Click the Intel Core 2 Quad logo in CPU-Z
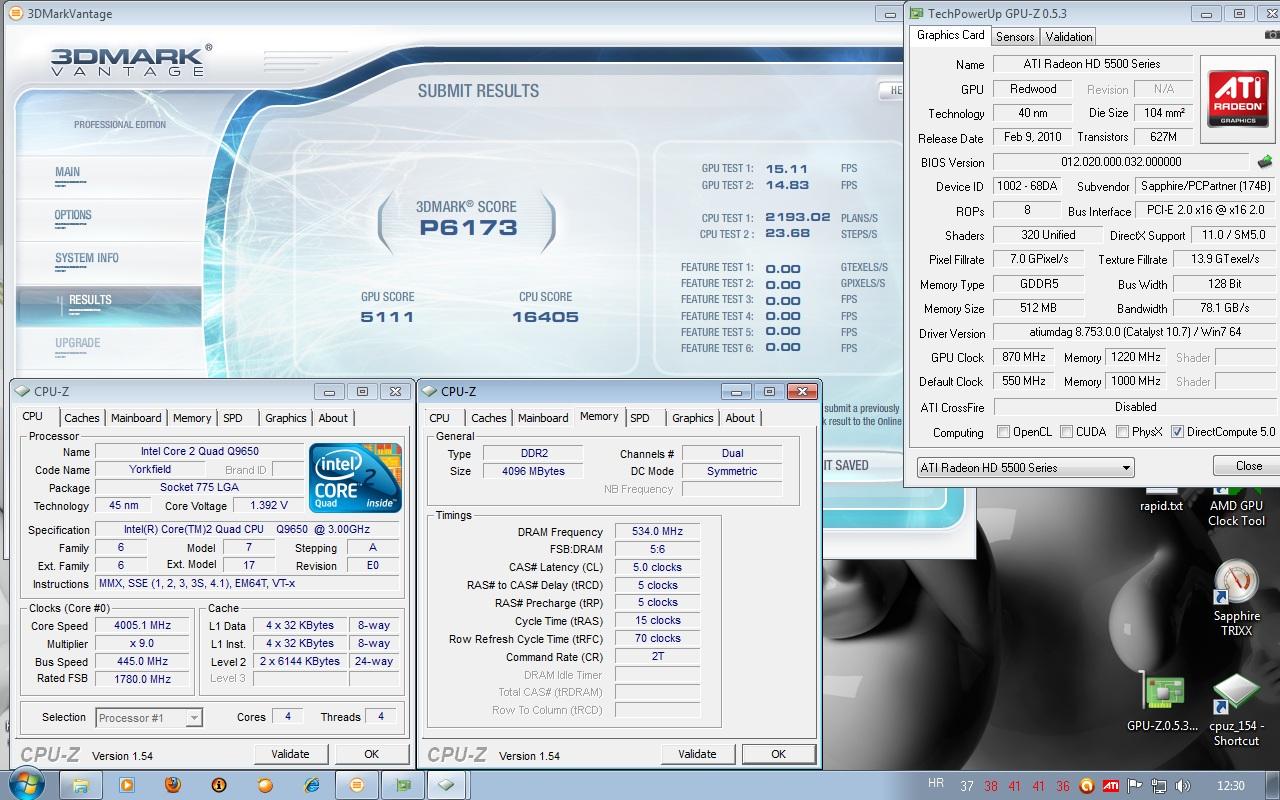This screenshot has width=1280, height=800. point(356,477)
